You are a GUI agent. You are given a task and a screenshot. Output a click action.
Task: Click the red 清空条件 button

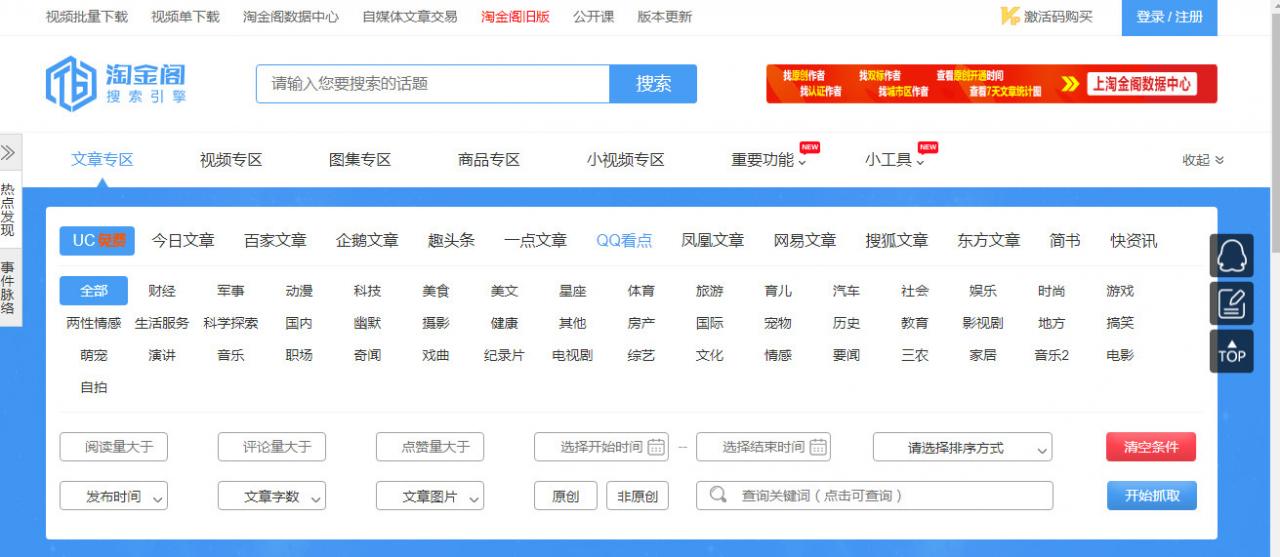click(1151, 447)
